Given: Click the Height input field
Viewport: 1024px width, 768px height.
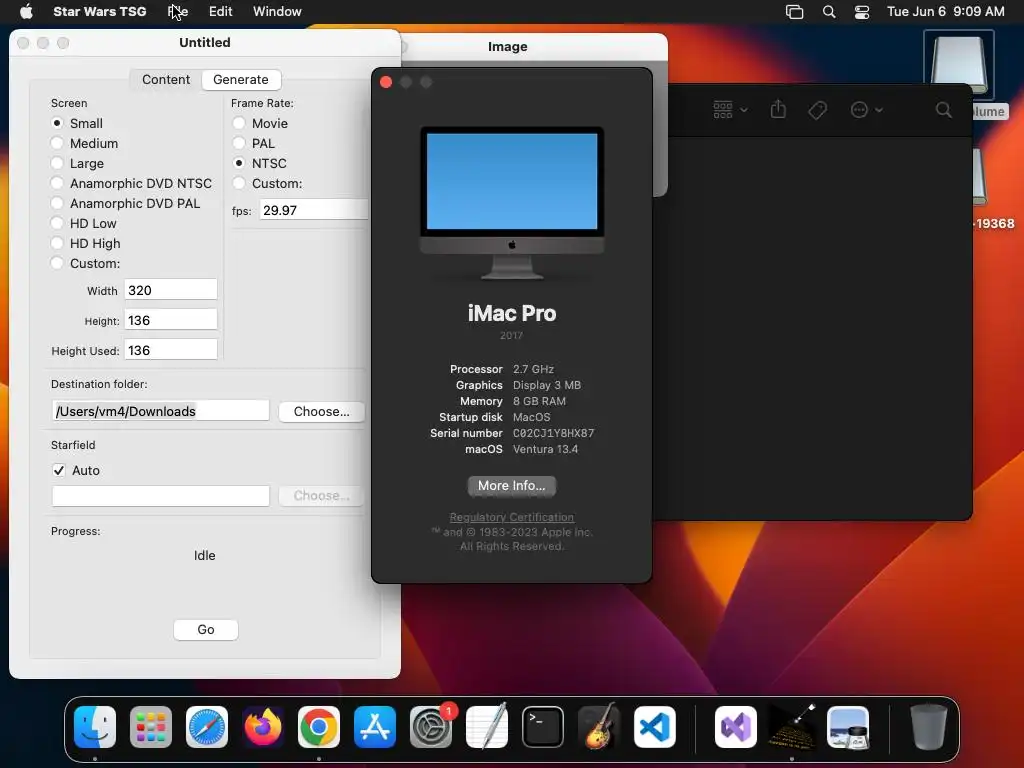Looking at the screenshot, I should [170, 320].
